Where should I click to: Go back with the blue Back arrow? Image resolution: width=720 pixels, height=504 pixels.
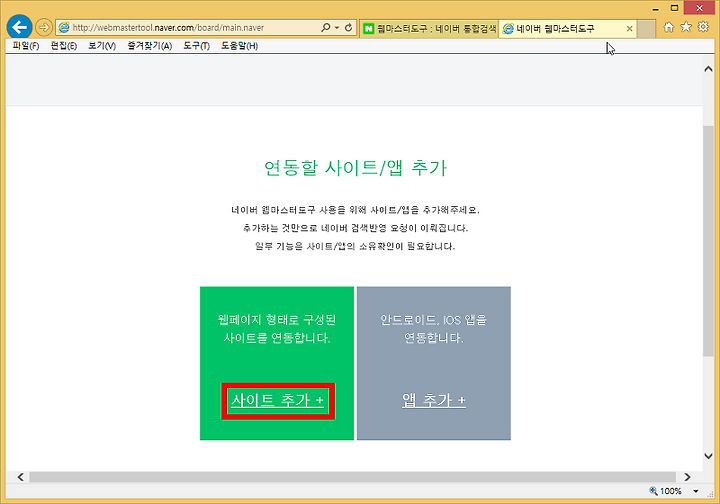(19, 28)
